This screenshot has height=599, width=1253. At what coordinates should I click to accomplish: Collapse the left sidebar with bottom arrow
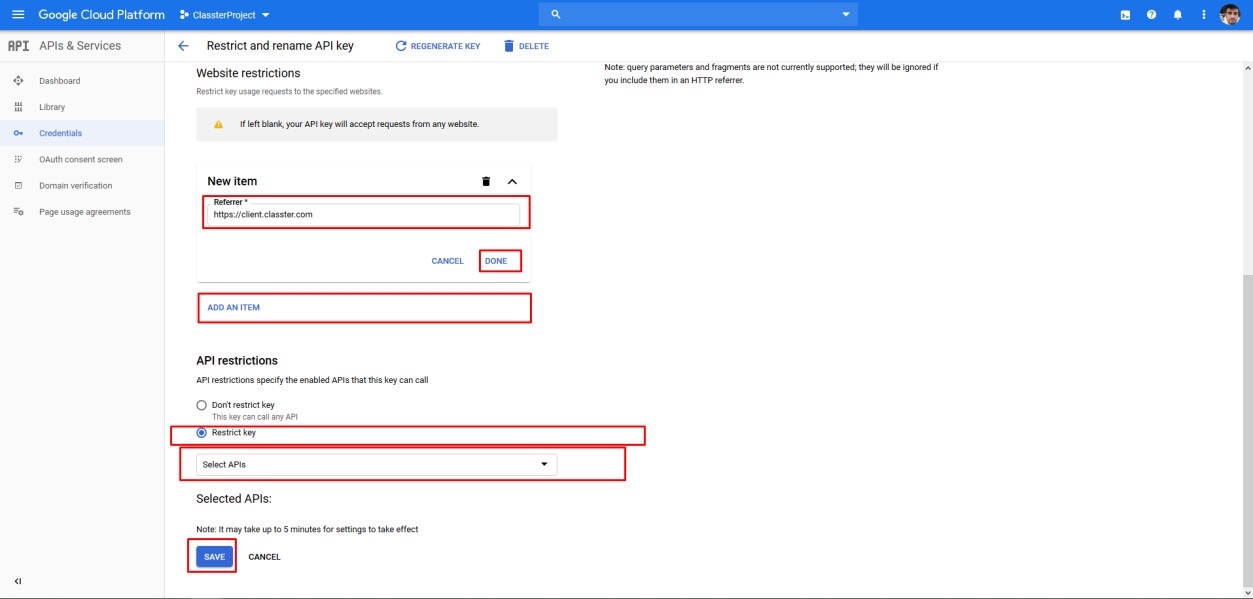click(18, 581)
